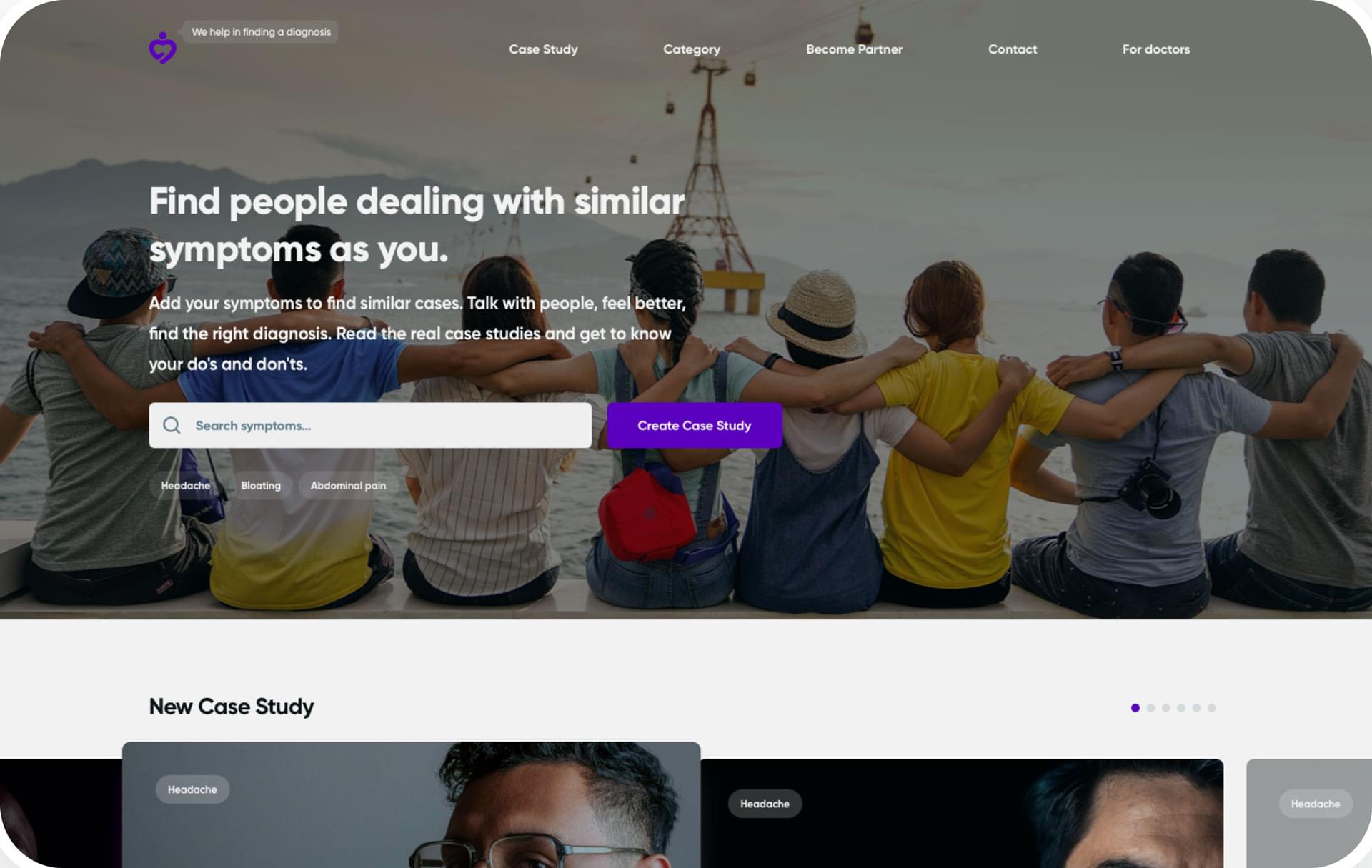This screenshot has height=868, width=1372.
Task: Open the case study card with glasses man
Action: (x=411, y=805)
